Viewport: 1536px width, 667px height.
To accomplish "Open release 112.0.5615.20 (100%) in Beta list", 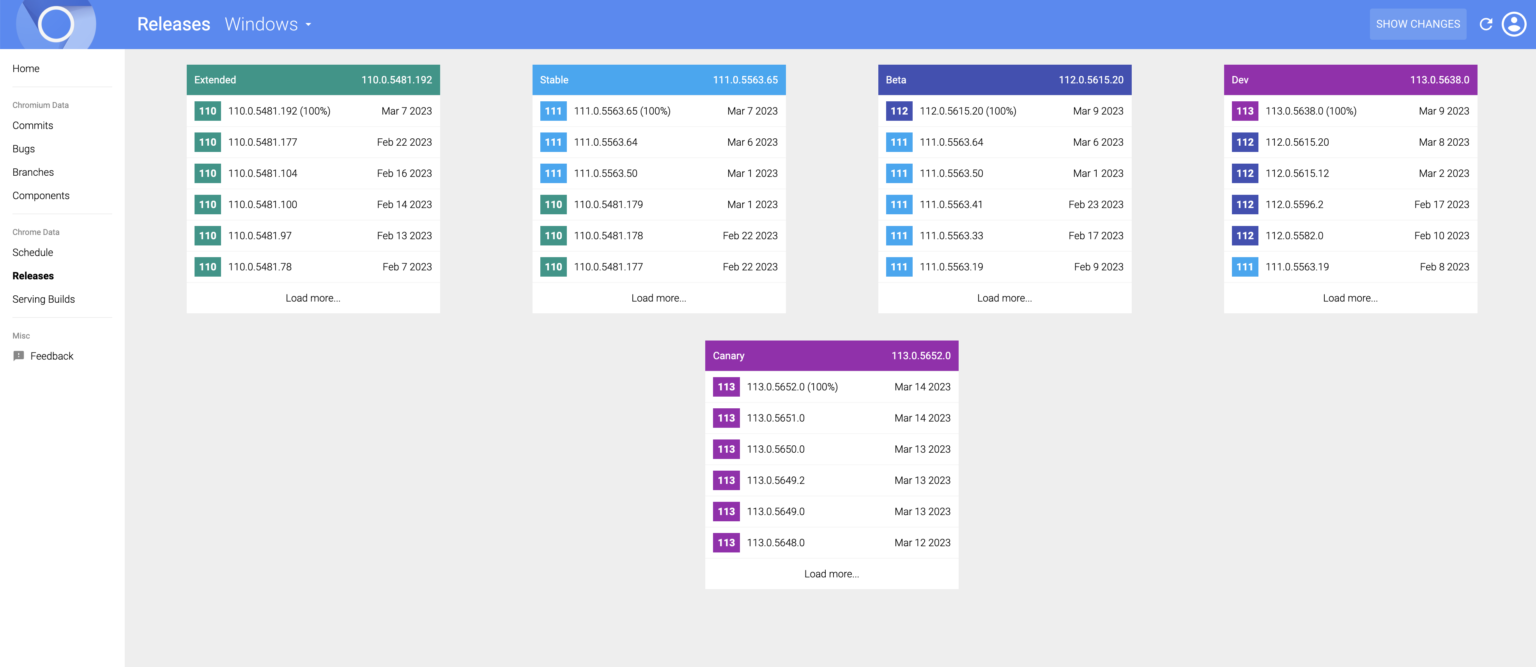I will (x=967, y=111).
